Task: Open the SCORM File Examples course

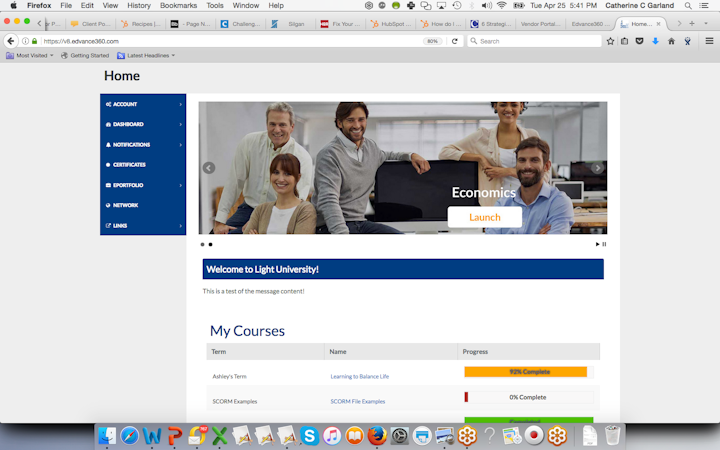Action: click(358, 401)
